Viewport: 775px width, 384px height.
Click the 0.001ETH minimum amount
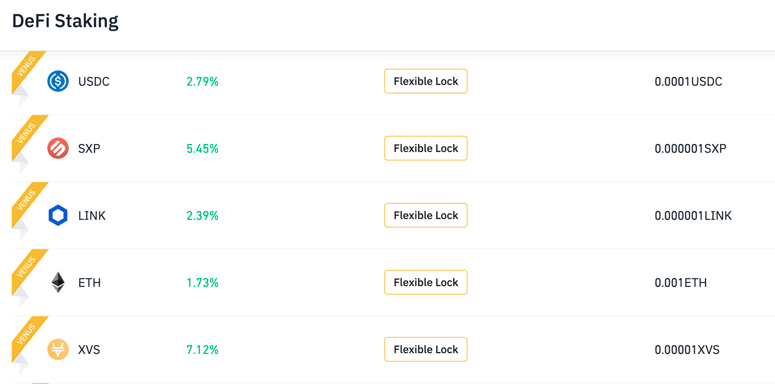click(681, 283)
